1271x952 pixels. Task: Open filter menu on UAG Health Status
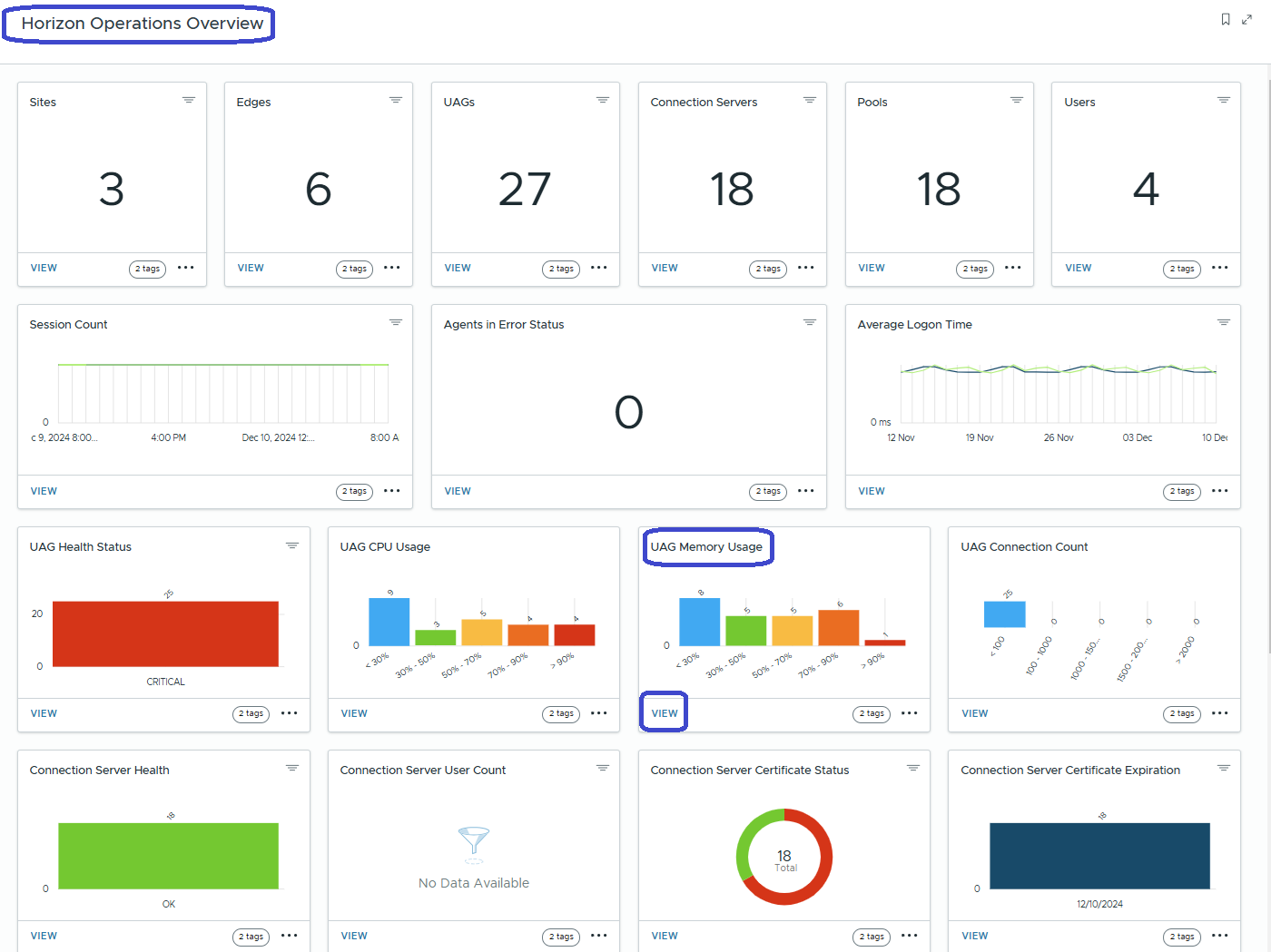[x=292, y=545]
